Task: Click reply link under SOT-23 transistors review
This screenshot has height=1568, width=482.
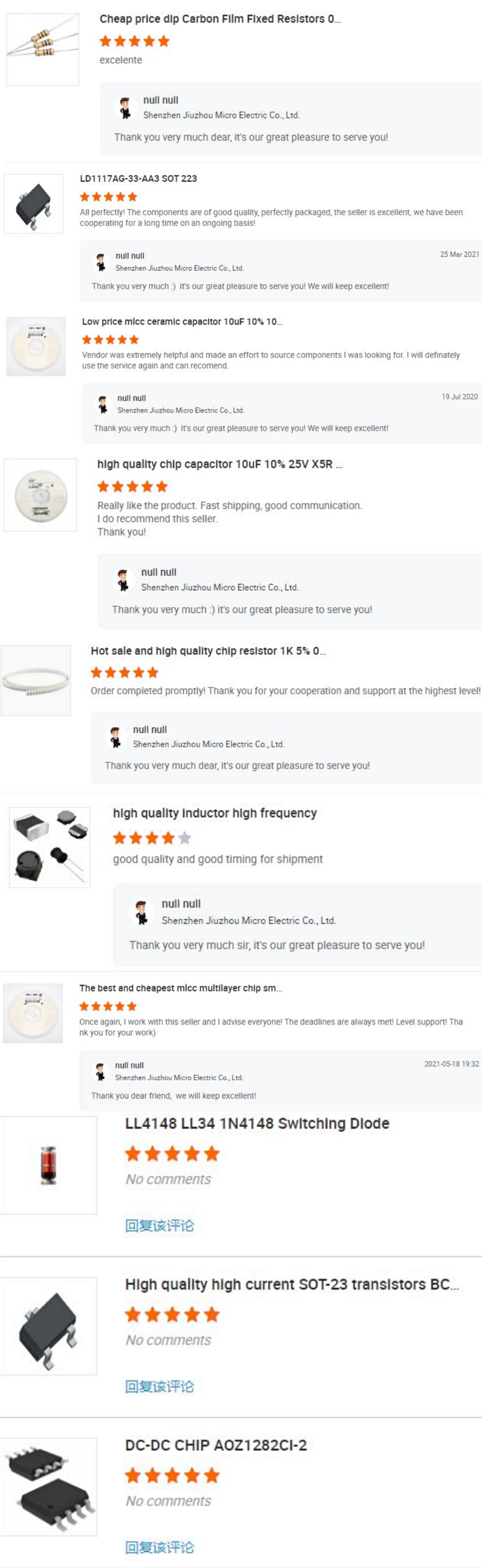Action: click(x=159, y=1387)
